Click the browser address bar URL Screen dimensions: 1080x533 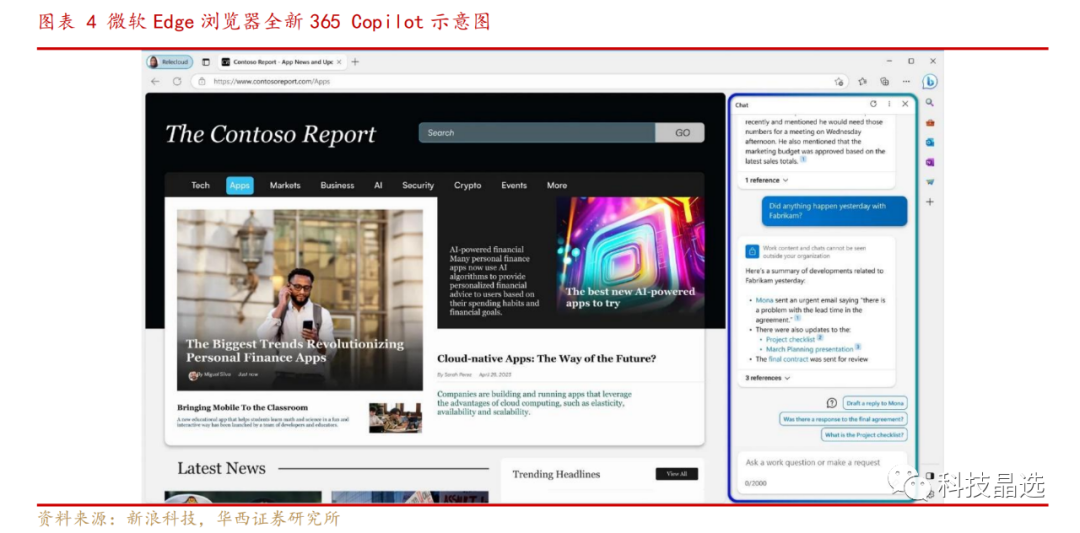click(x=271, y=81)
